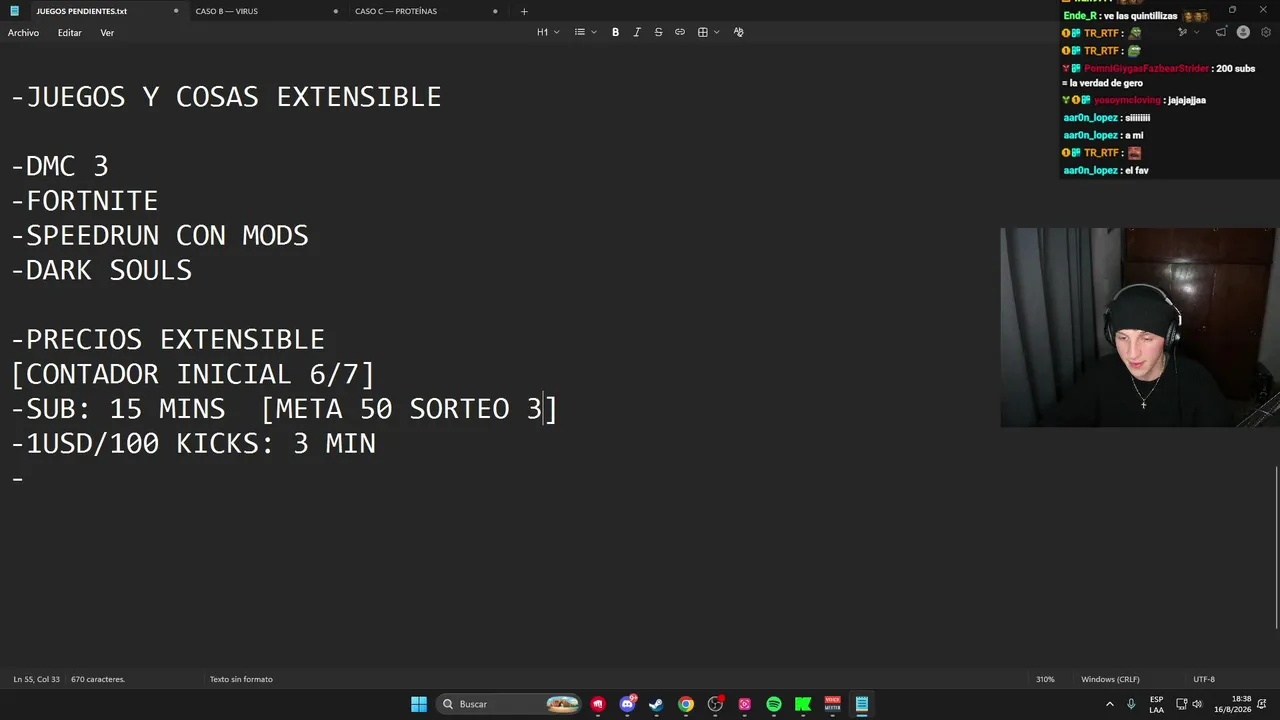The width and height of the screenshot is (1280, 720).
Task: Click the aar0n_lopez 'el fav' chat message
Action: click(1106, 171)
